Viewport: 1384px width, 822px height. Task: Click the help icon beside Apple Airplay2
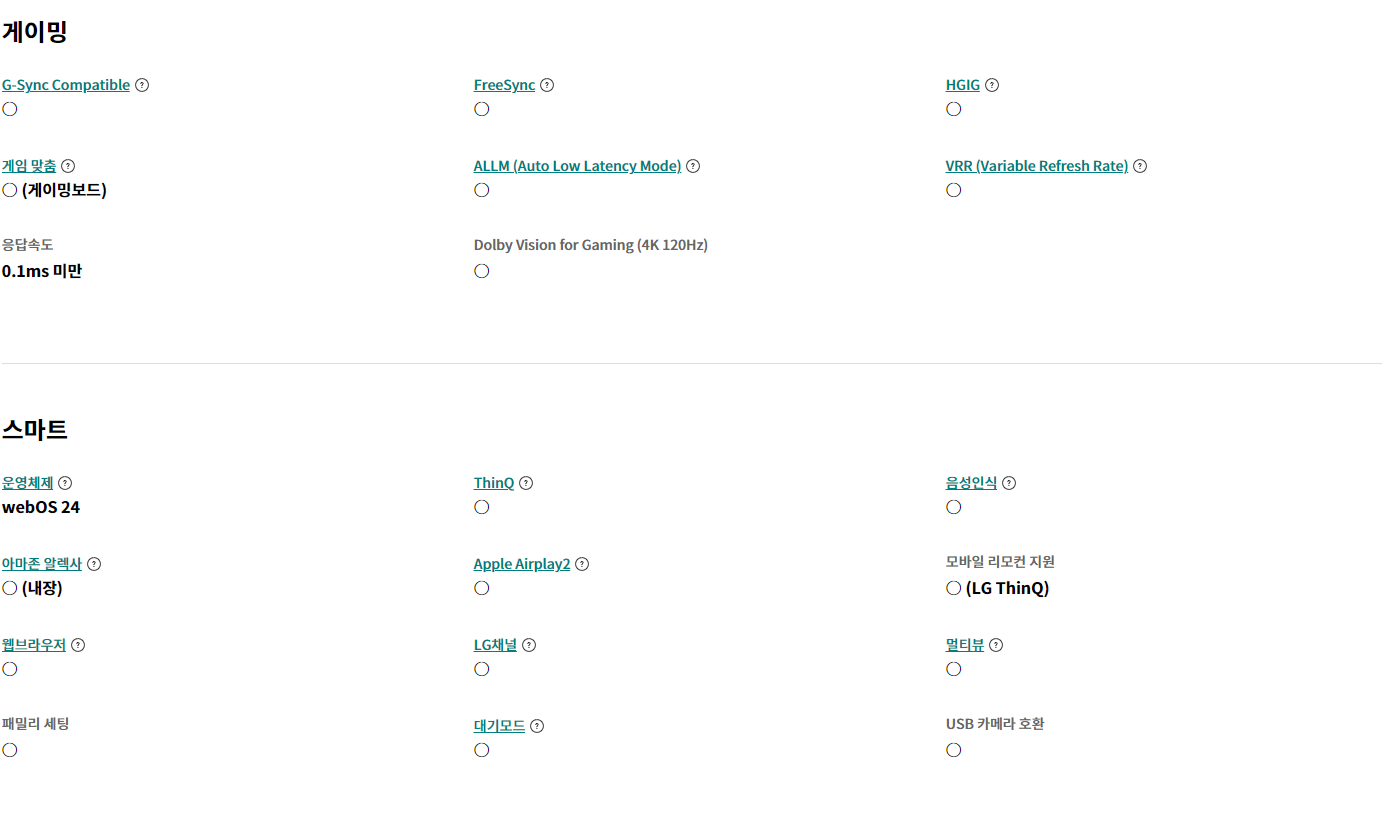pos(582,564)
